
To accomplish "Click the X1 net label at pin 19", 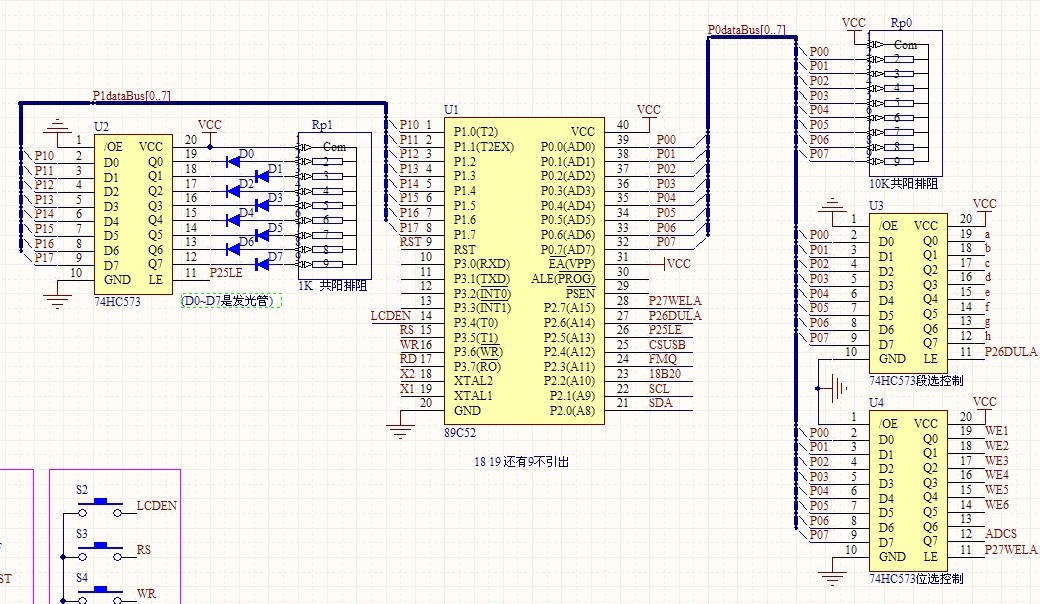I will tap(407, 389).
